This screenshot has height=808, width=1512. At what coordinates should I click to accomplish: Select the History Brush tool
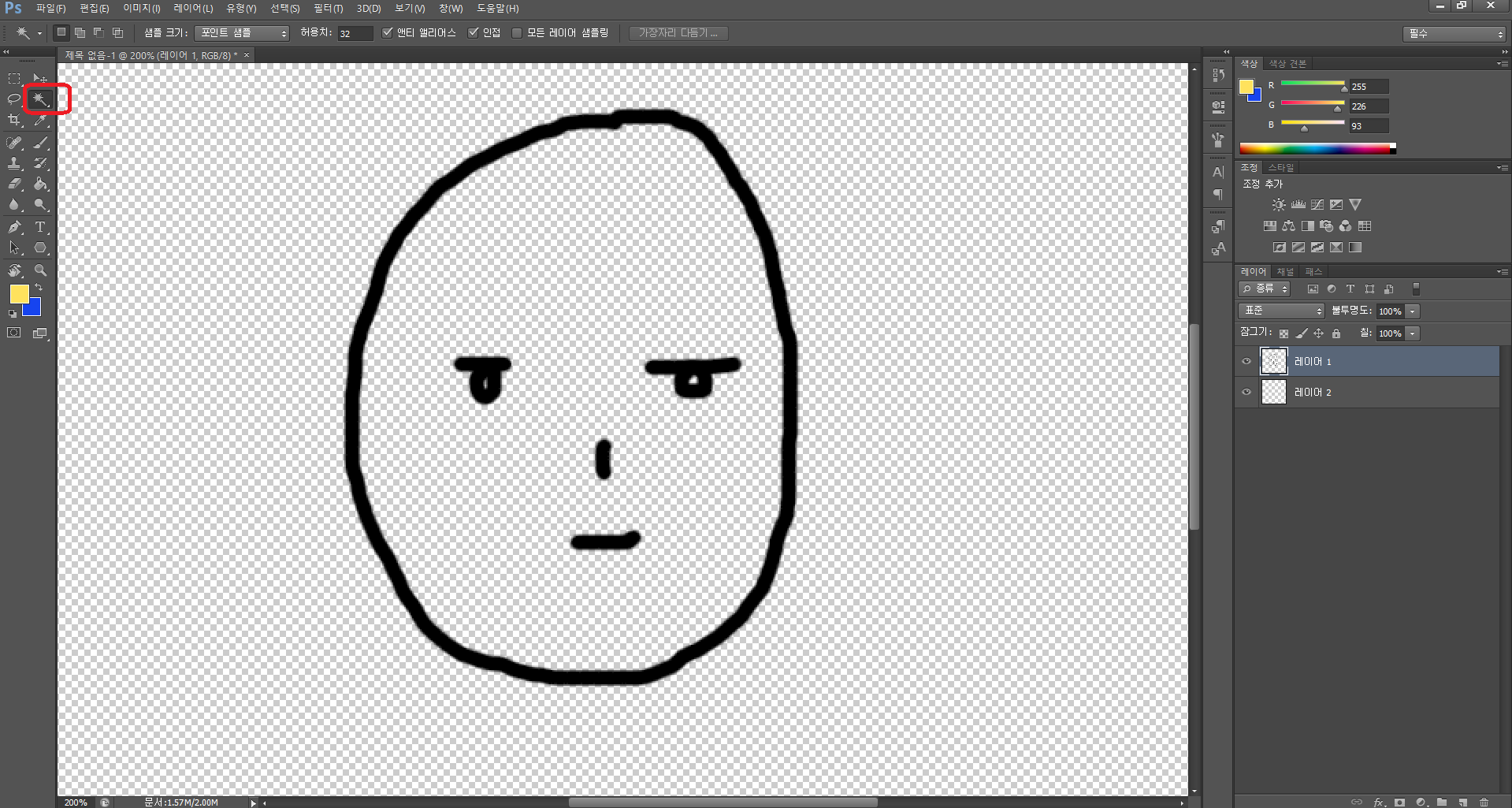point(40,163)
